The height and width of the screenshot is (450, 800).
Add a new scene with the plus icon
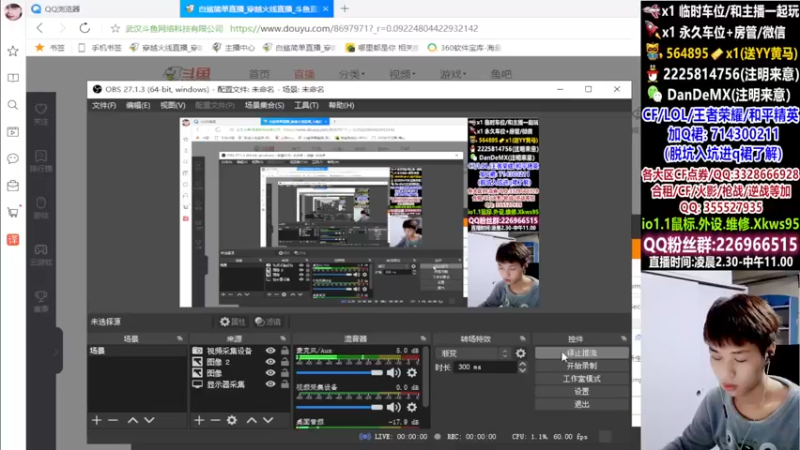(96, 420)
